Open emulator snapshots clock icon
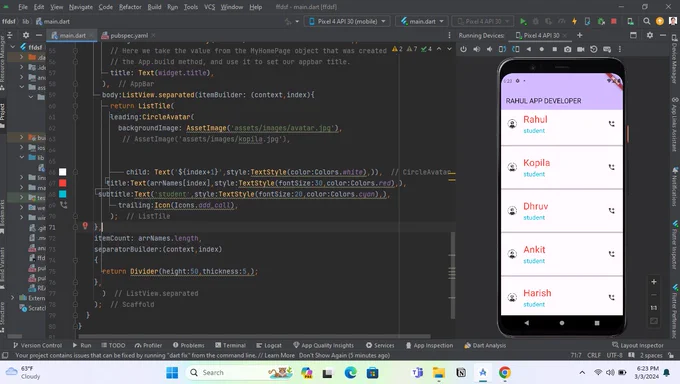The height and width of the screenshot is (384, 680). (x=593, y=49)
